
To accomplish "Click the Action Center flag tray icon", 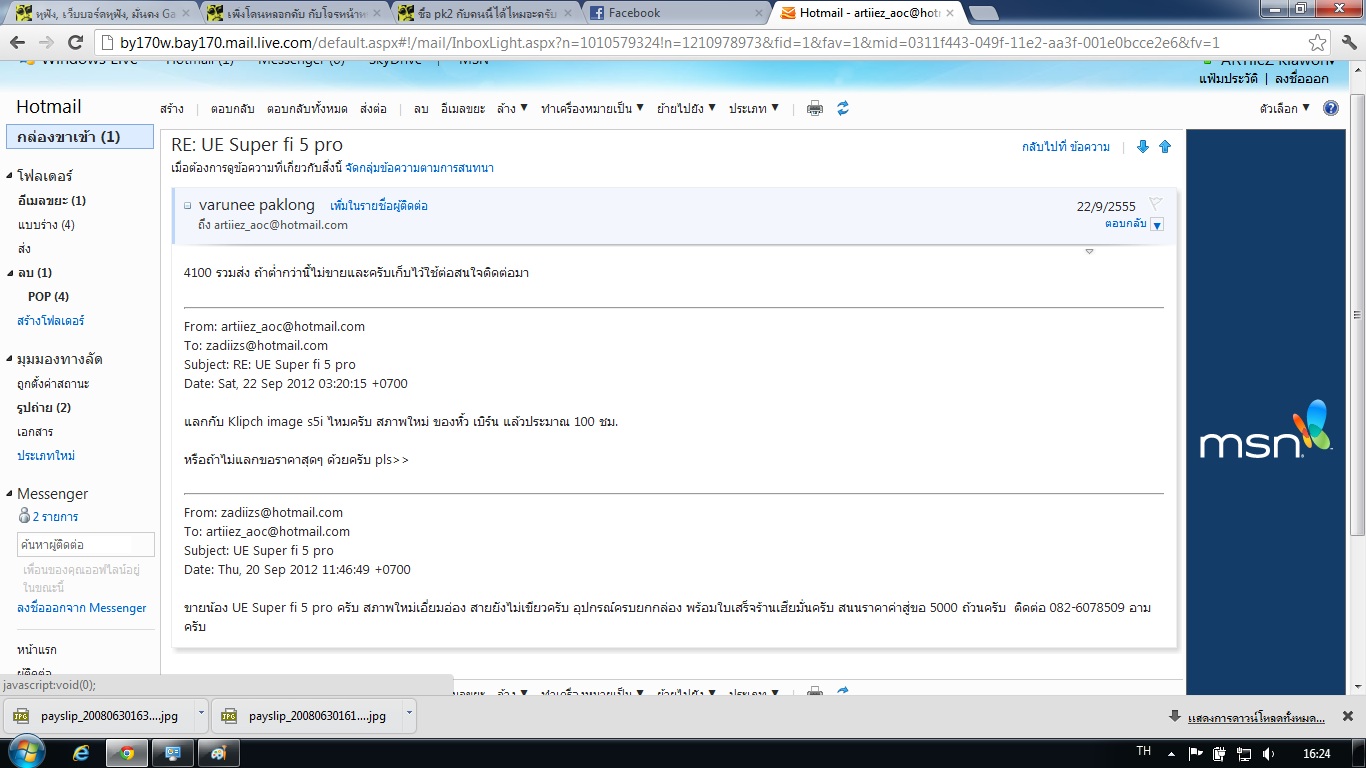I will pyautogui.click(x=1195, y=753).
